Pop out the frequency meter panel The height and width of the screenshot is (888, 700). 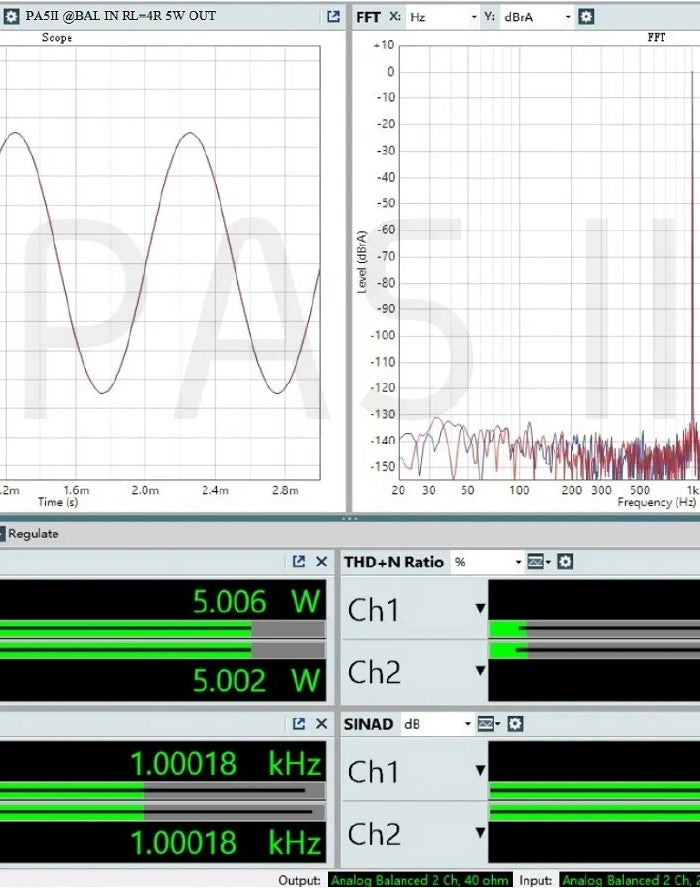299,723
